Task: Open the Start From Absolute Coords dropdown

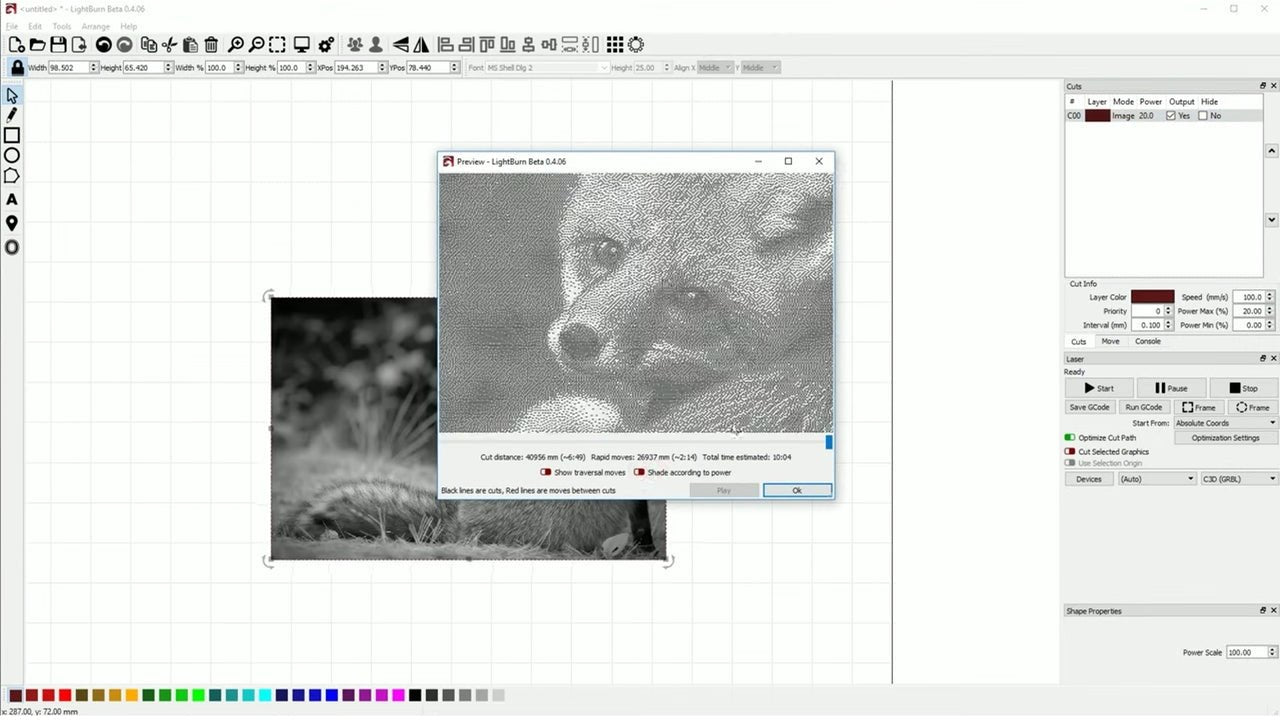Action: 1225,423
